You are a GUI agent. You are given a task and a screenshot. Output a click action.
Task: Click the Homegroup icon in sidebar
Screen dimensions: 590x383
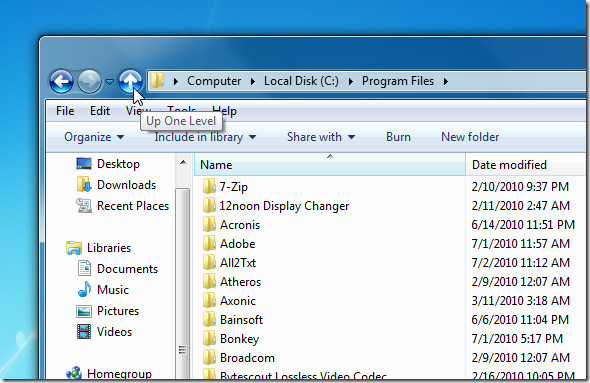click(x=74, y=373)
